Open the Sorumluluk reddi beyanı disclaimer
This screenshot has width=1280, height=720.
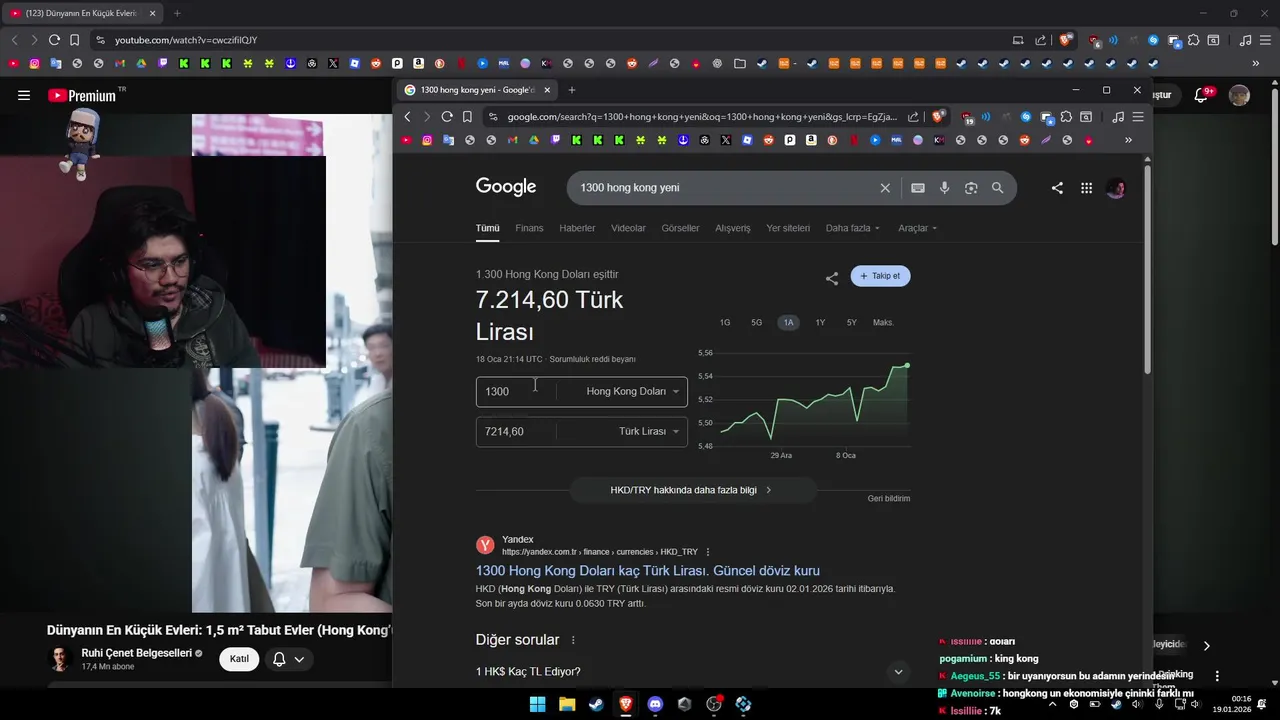coord(593,359)
